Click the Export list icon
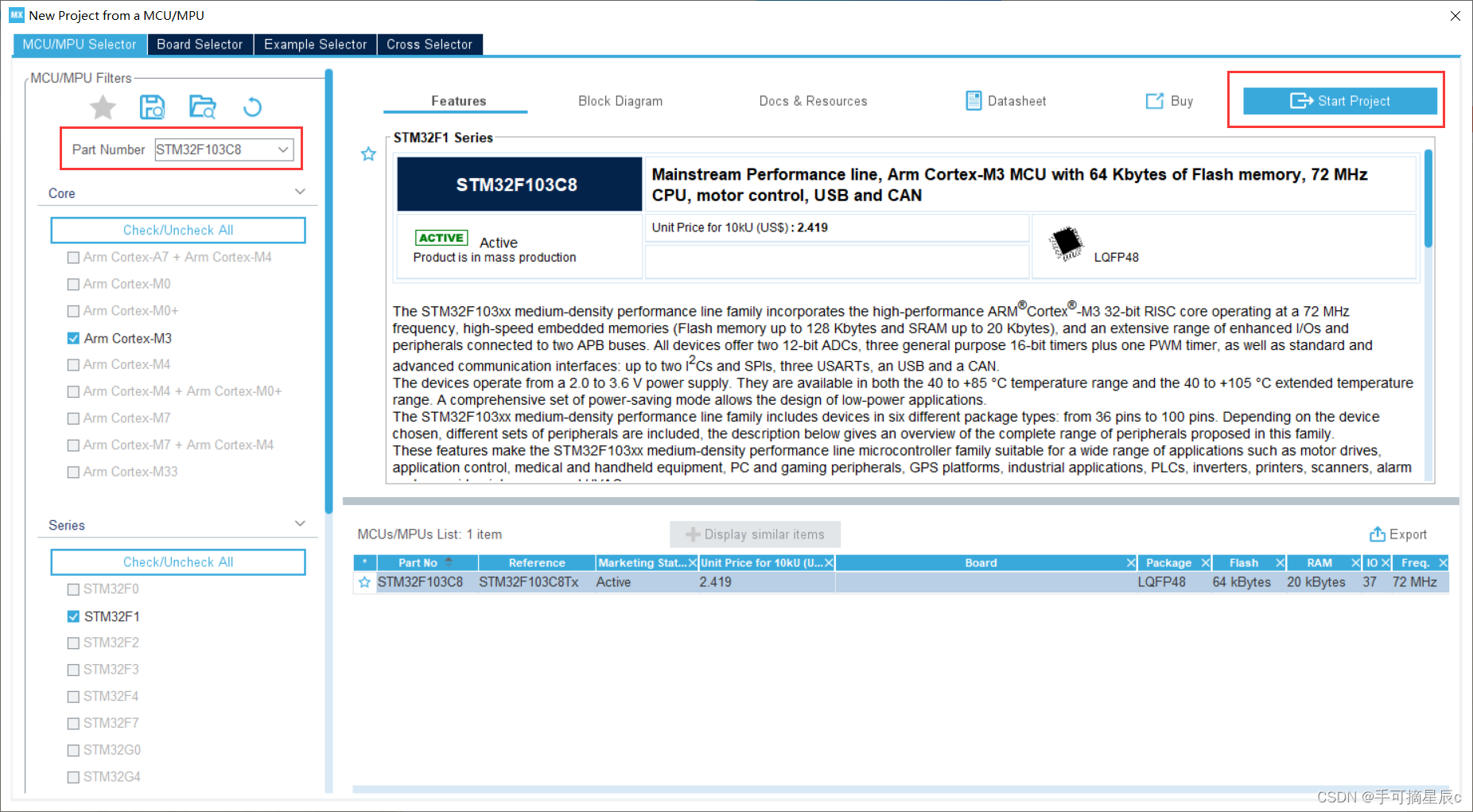This screenshot has height=812, width=1473. 1377,534
